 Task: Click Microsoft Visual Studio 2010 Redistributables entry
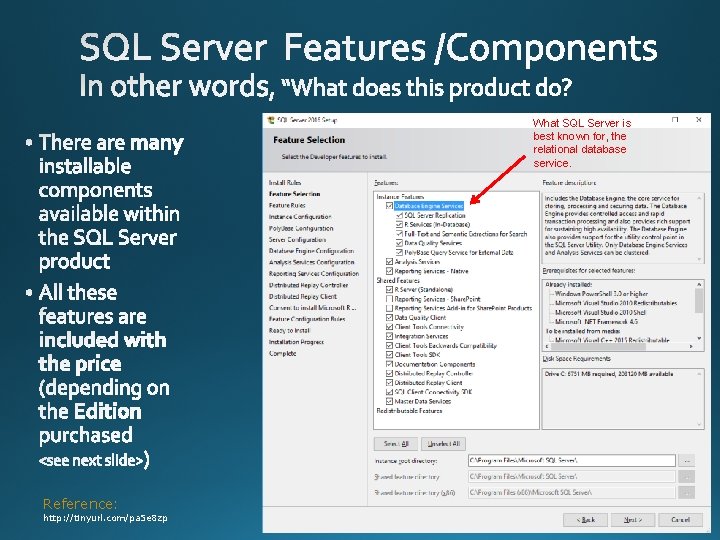pyautogui.click(x=616, y=303)
